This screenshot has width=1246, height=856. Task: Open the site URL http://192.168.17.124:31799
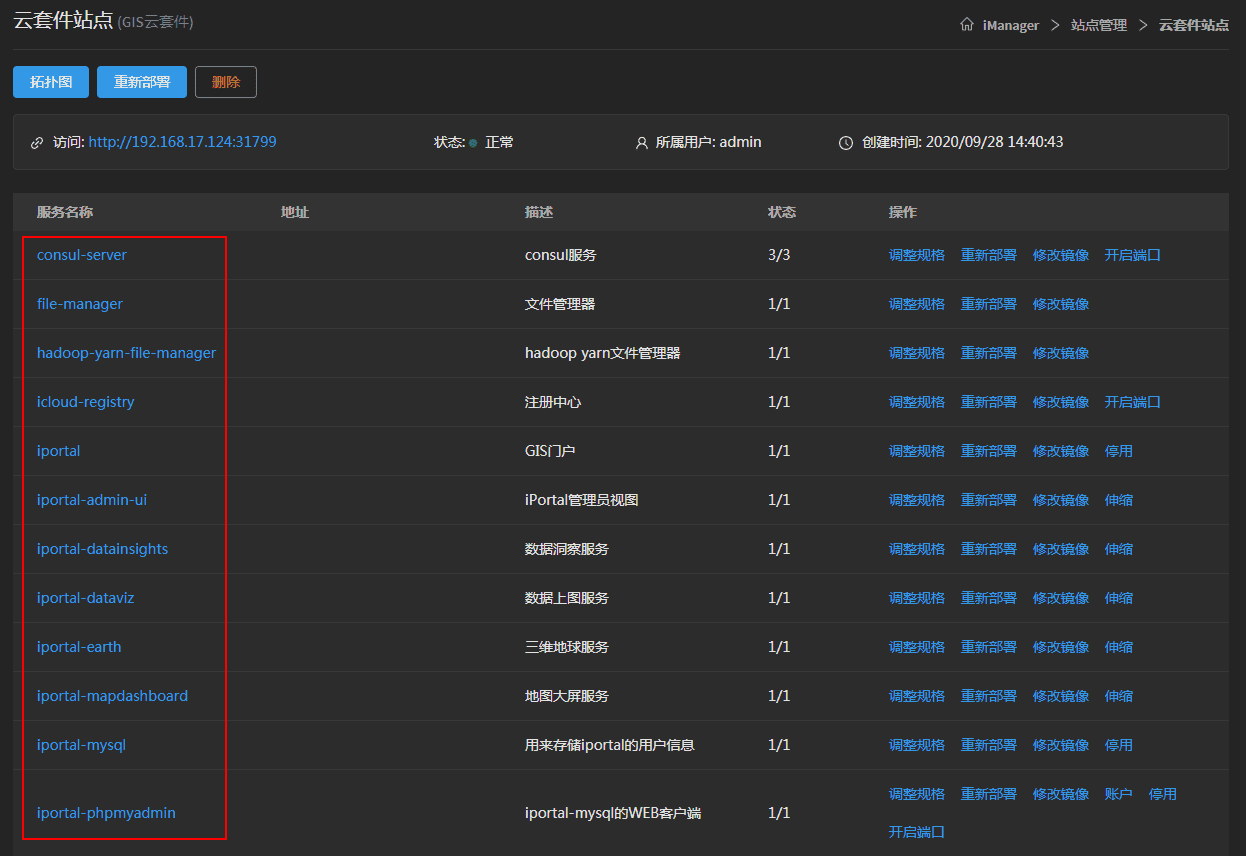182,142
